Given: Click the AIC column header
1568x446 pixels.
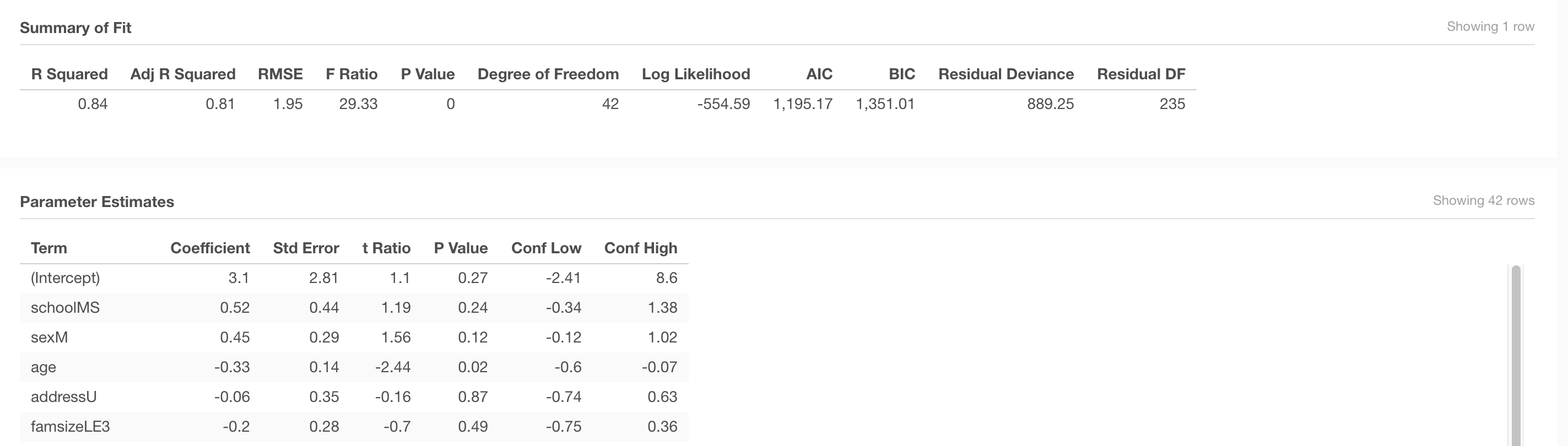Looking at the screenshot, I should (819, 74).
